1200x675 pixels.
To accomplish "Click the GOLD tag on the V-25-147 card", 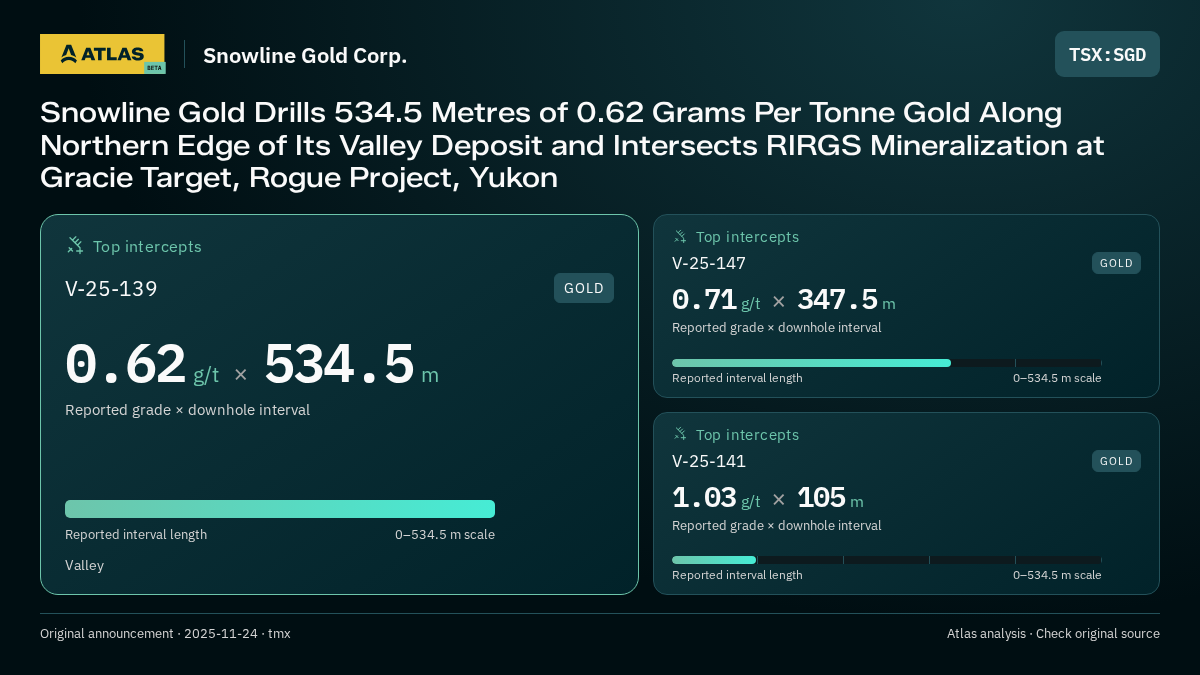I will click(1116, 263).
